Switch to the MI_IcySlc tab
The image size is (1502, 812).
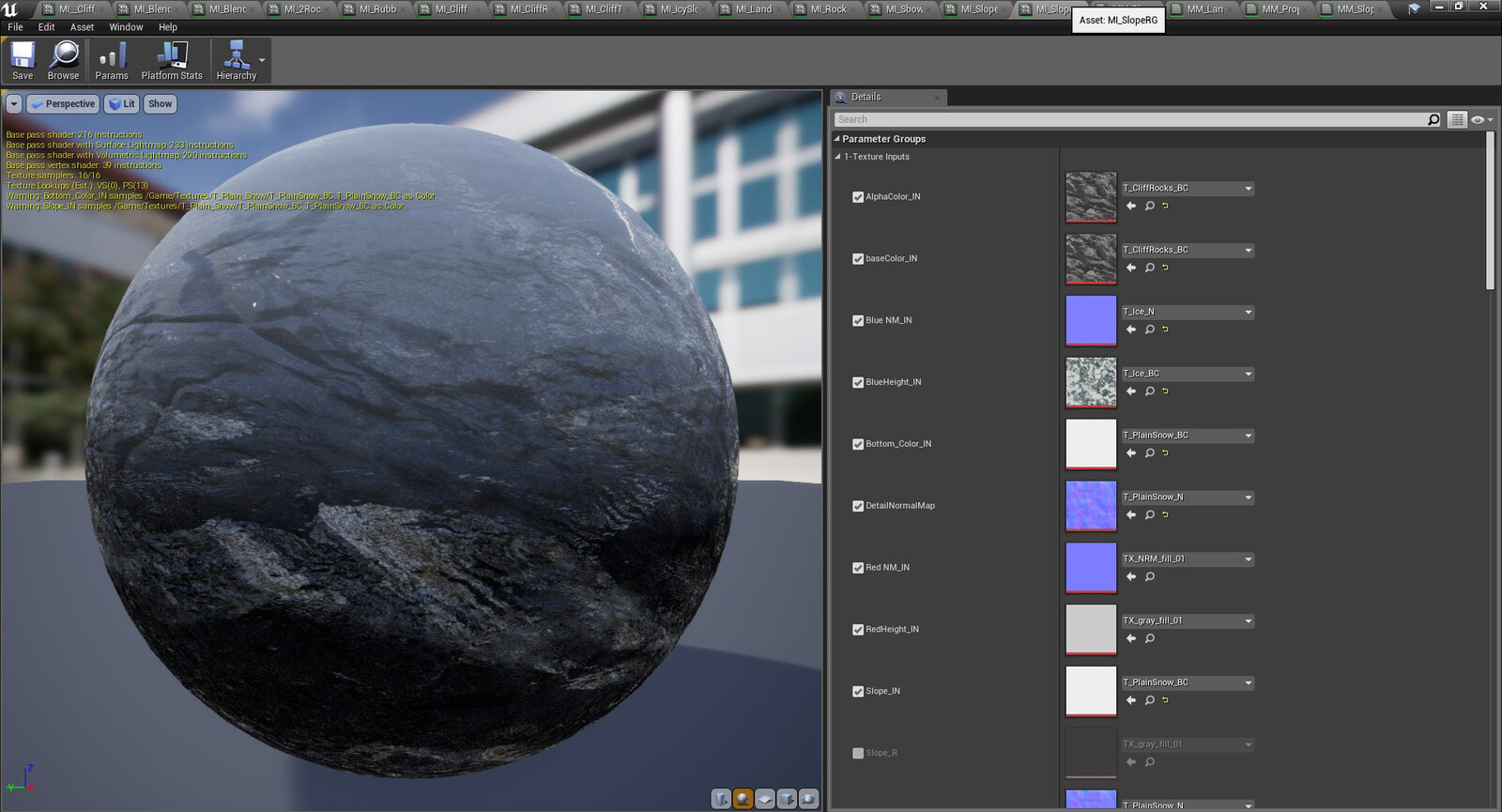click(x=678, y=9)
